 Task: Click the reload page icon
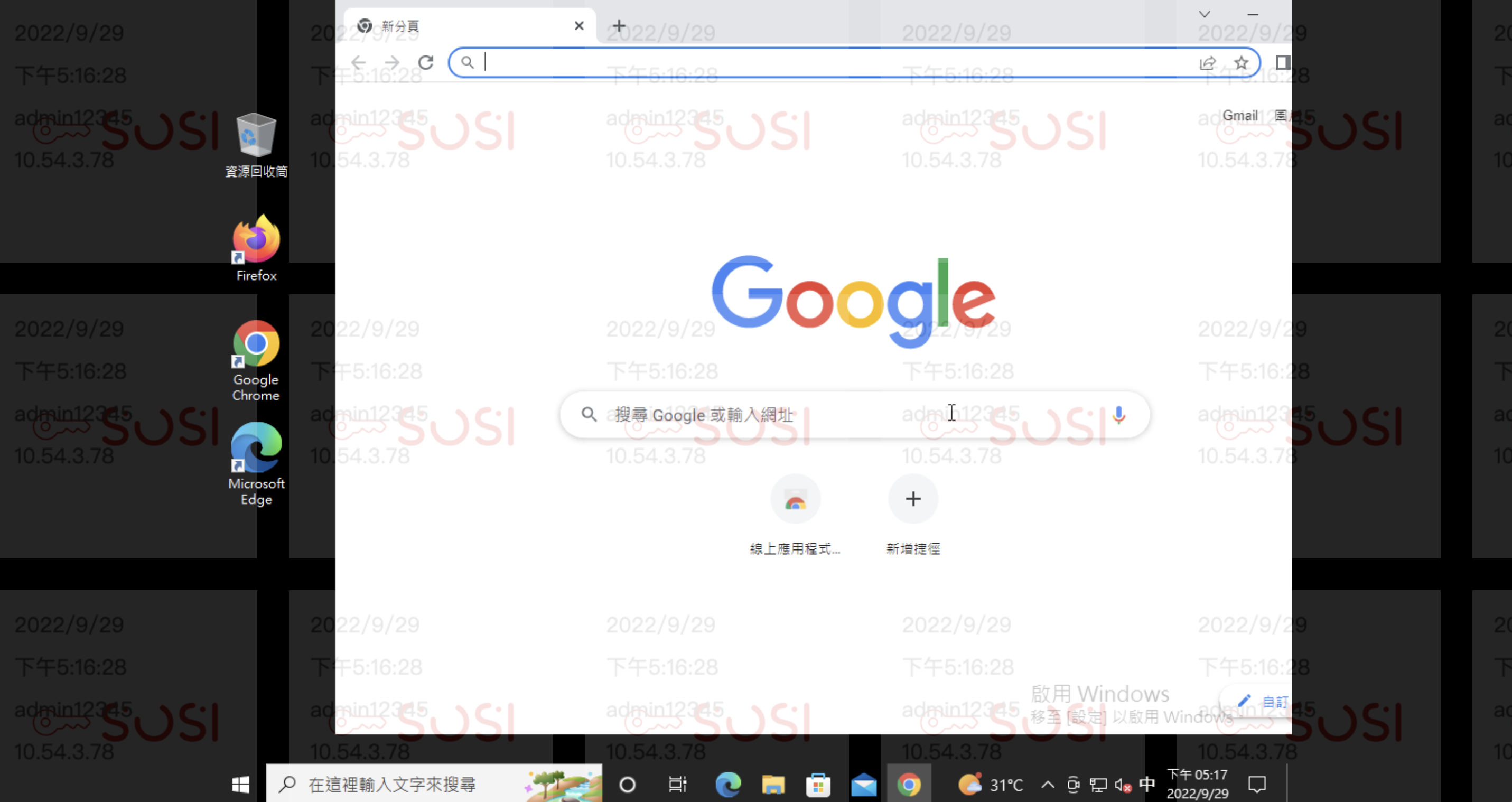coord(425,62)
